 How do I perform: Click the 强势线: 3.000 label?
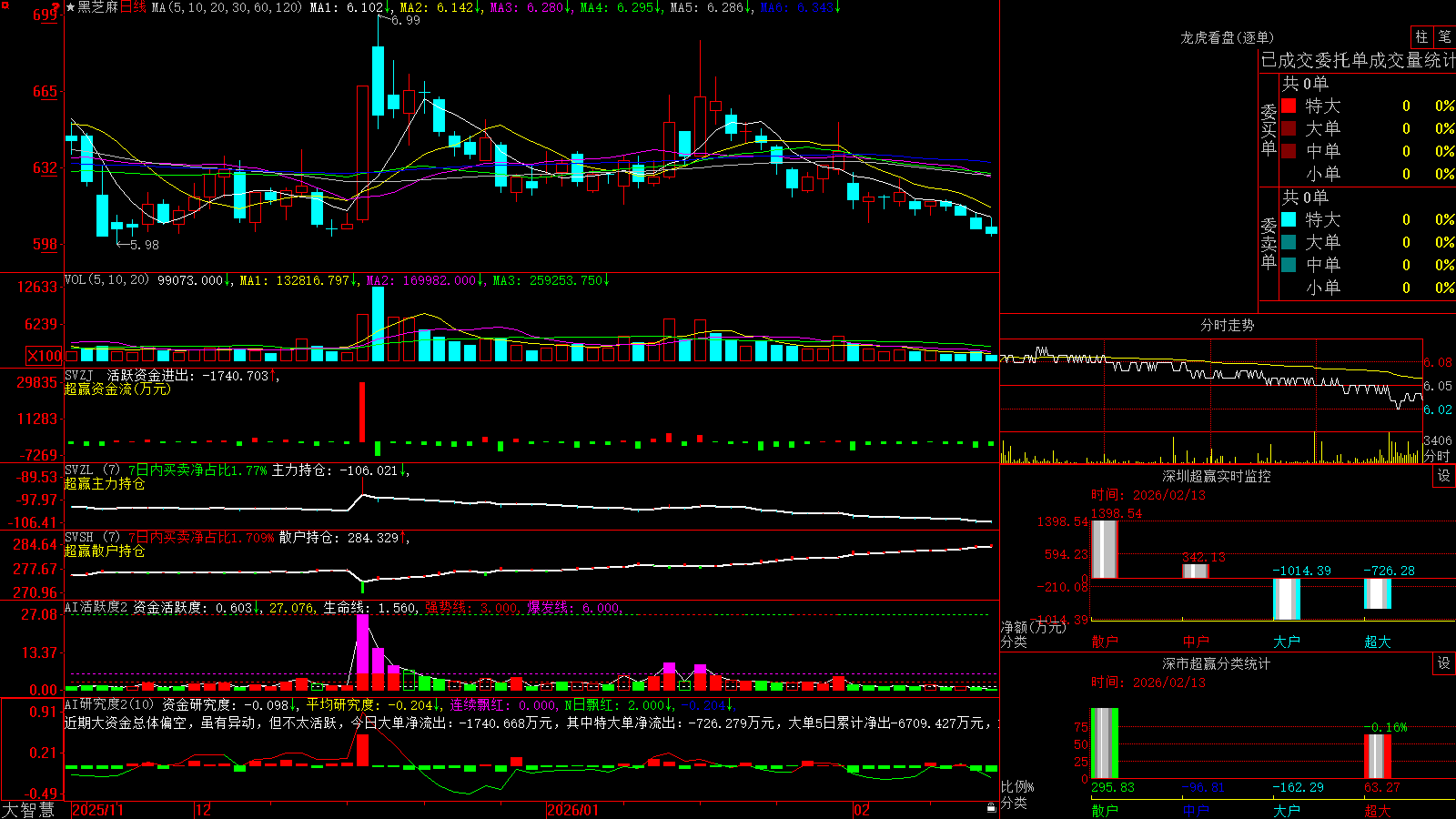(471, 608)
